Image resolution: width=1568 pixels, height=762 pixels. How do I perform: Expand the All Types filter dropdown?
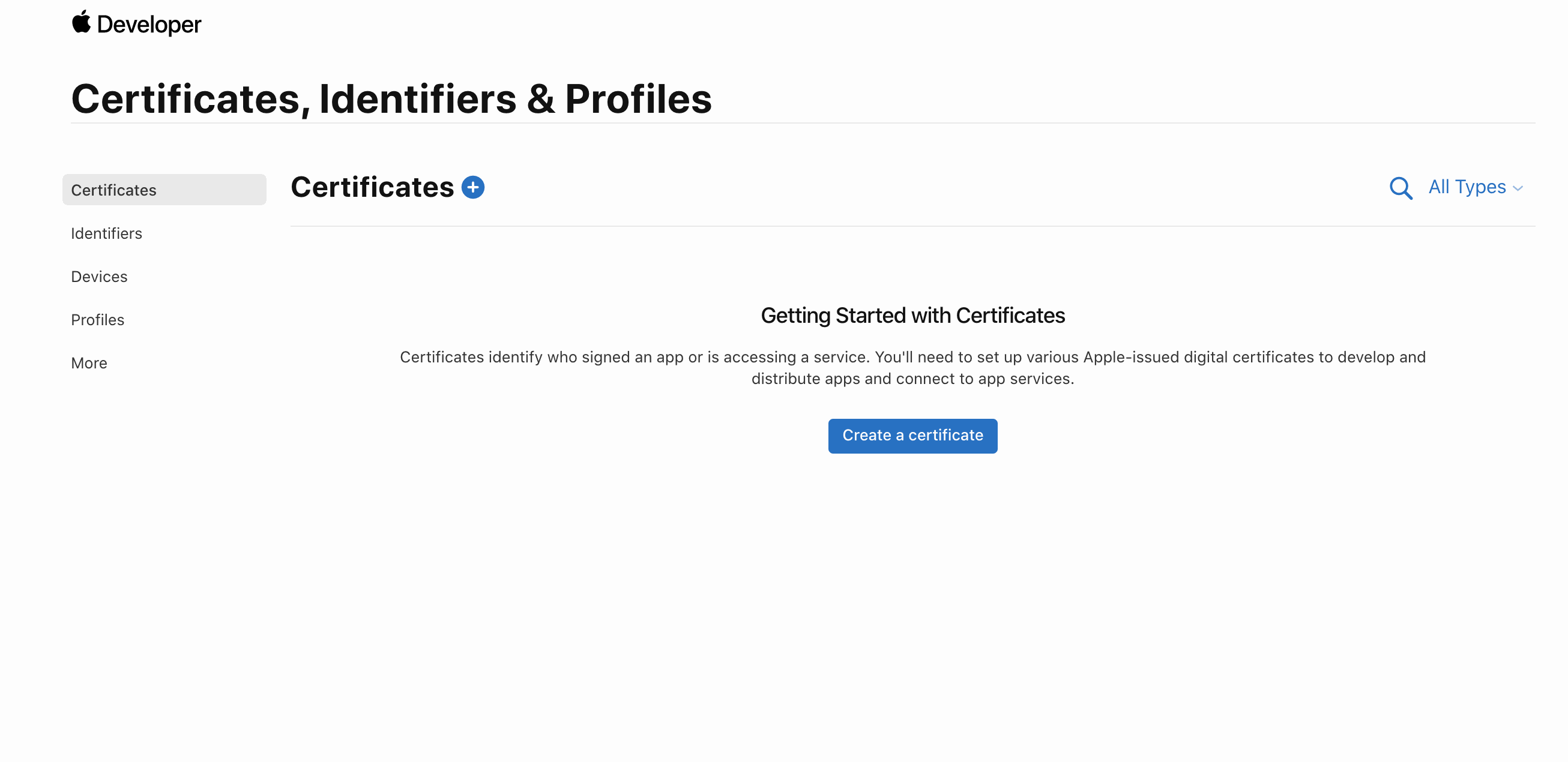coord(1467,187)
